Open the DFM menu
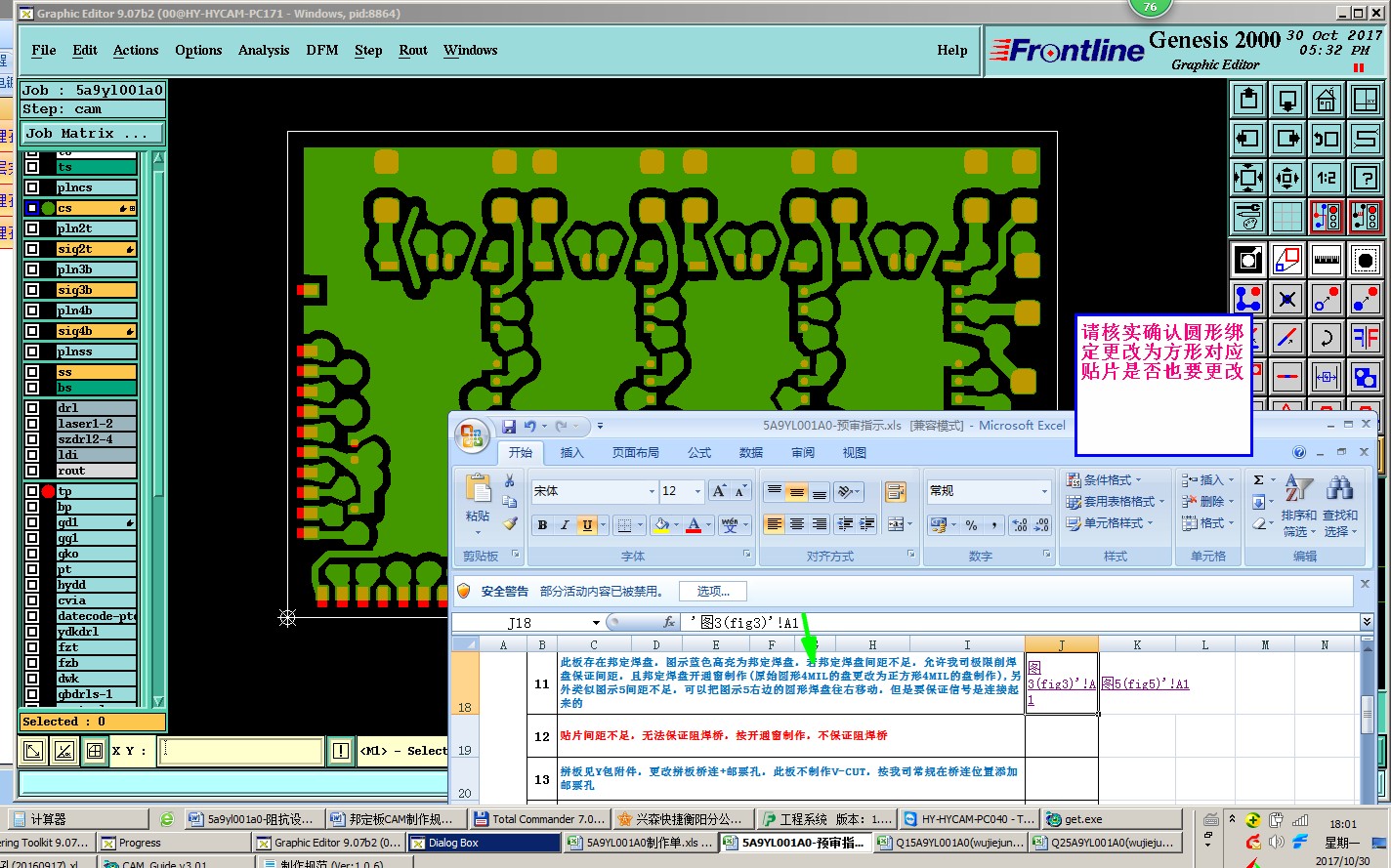The height and width of the screenshot is (868, 1391). click(322, 50)
